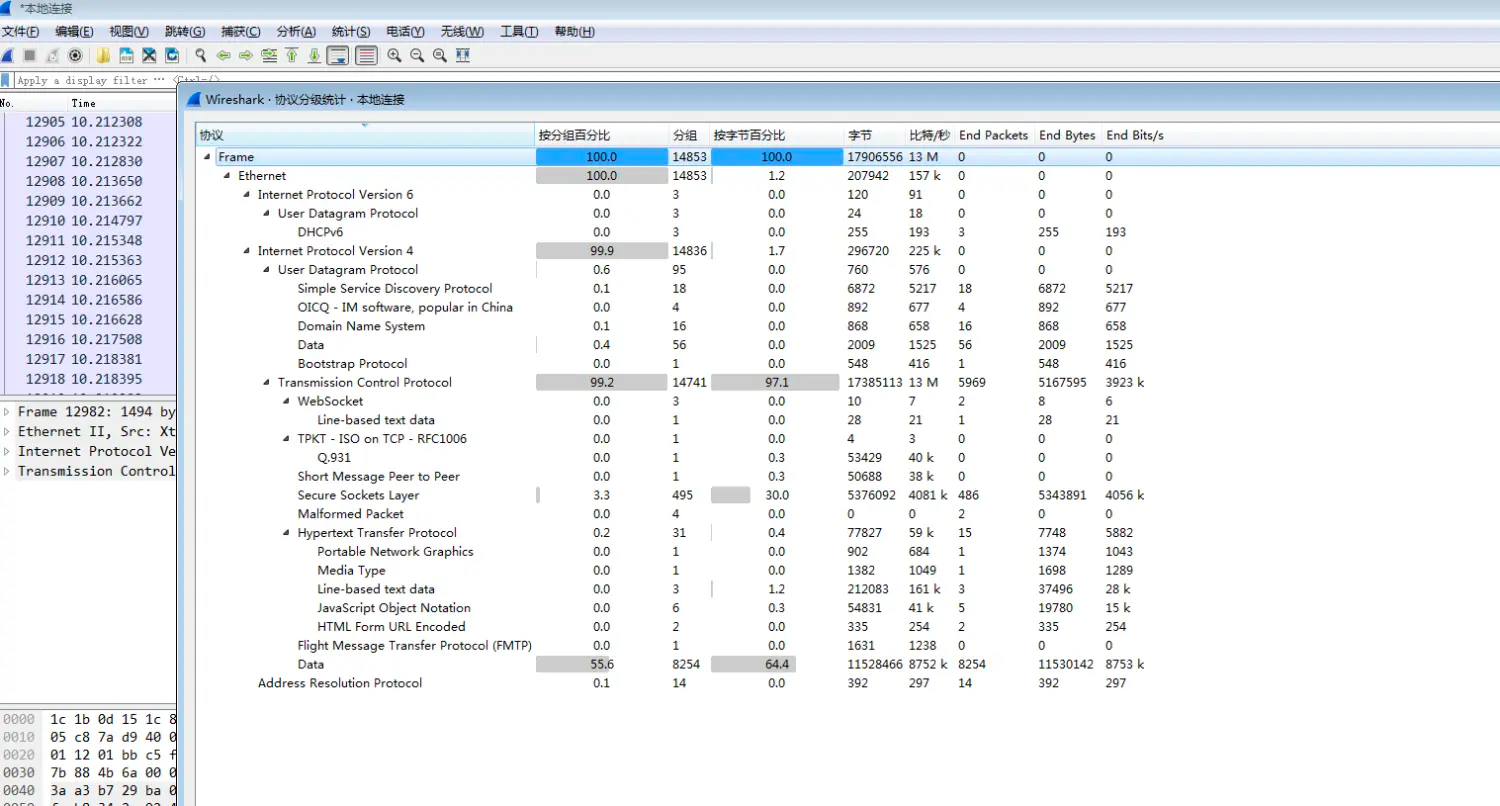Select the Secure Sockets Layer protocol row

(x=360, y=495)
